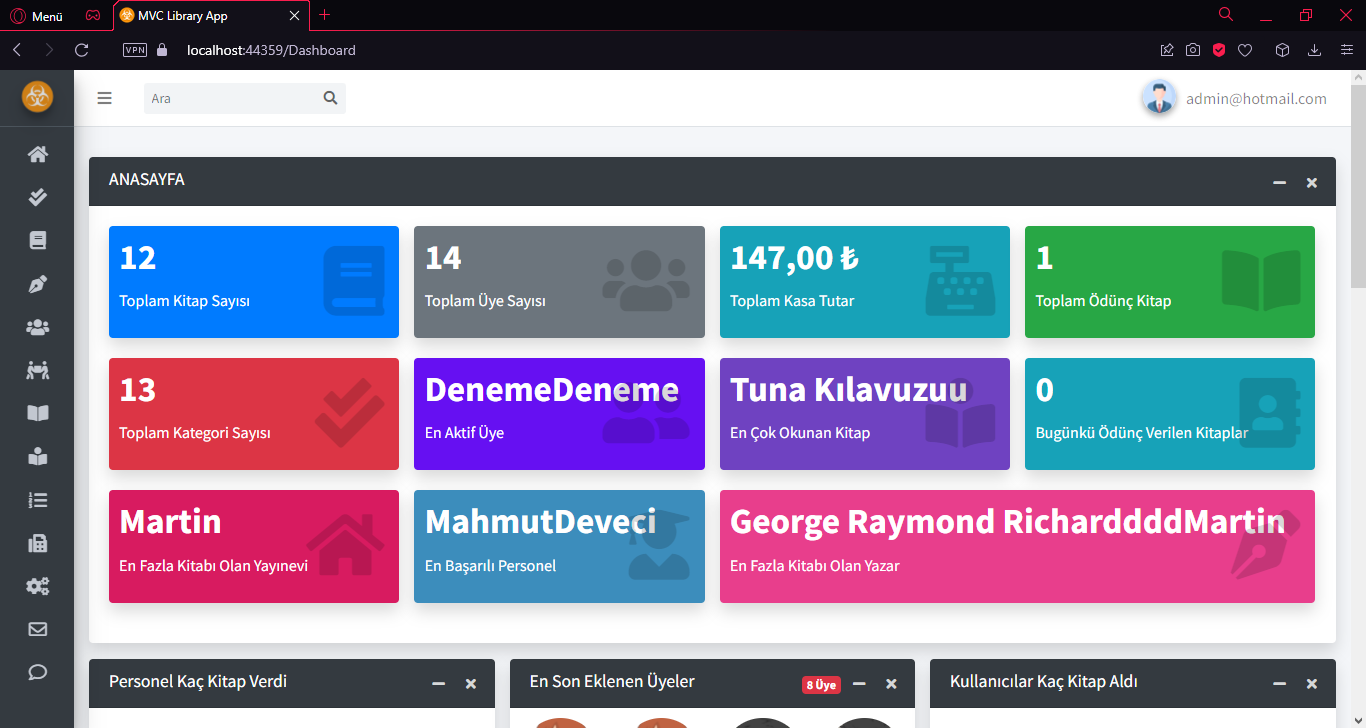This screenshot has width=1366, height=728.
Task: Open the Opera Menü button
Action: pos(36,16)
